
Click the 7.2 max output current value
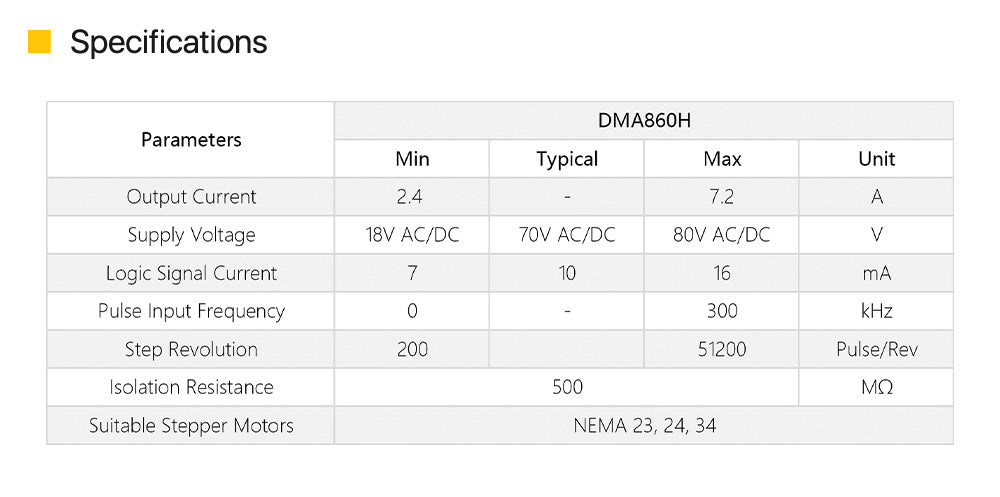tap(722, 197)
